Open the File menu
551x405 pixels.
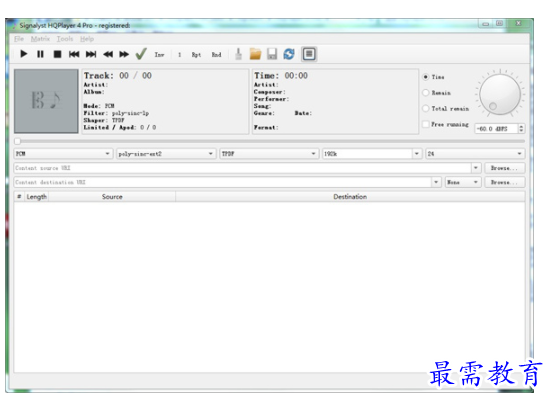[x=19, y=39]
